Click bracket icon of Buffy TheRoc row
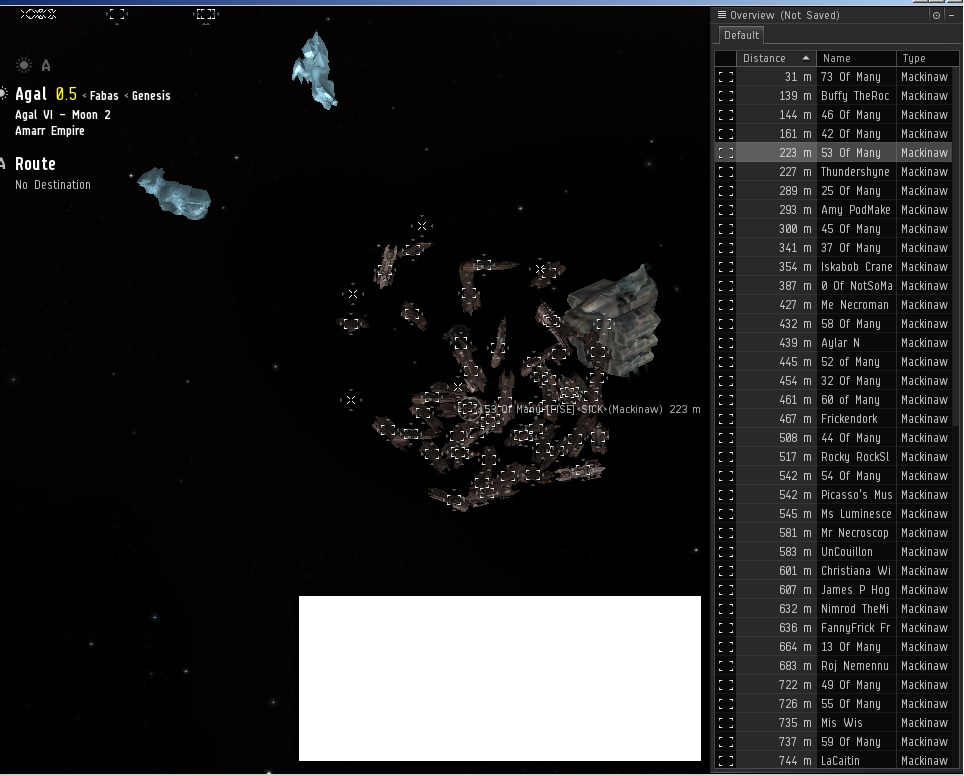964x776 pixels. tap(726, 96)
